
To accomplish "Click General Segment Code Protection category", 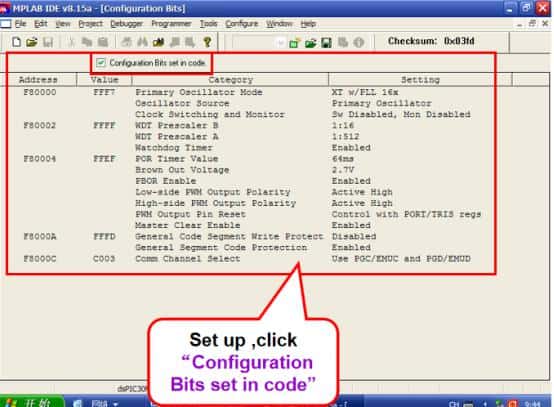I will [221, 247].
